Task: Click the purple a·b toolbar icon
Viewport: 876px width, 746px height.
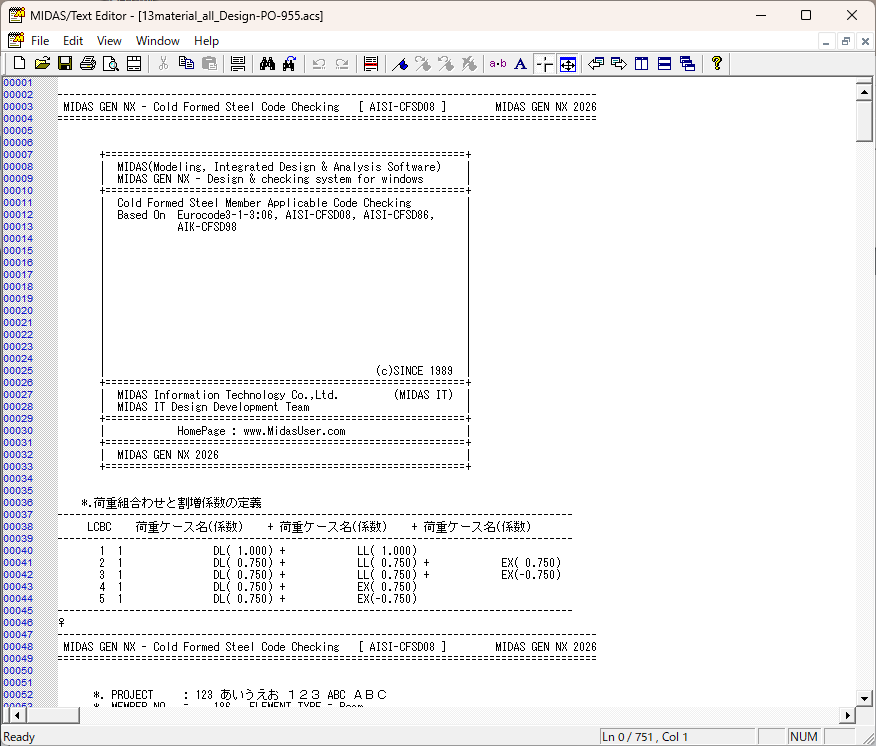Action: pyautogui.click(x=498, y=64)
